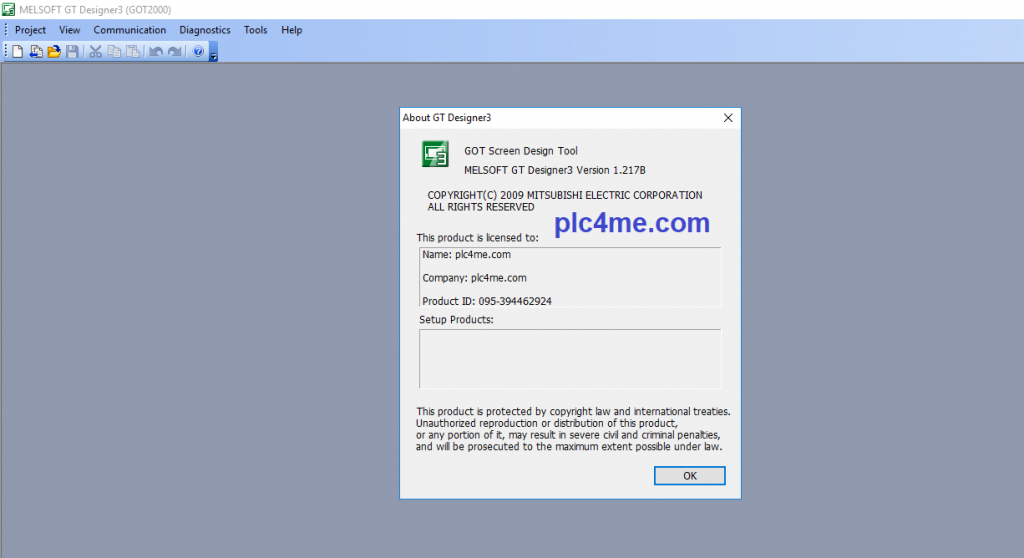Click the menu bar drag handle grip

pyautogui.click(x=6, y=30)
